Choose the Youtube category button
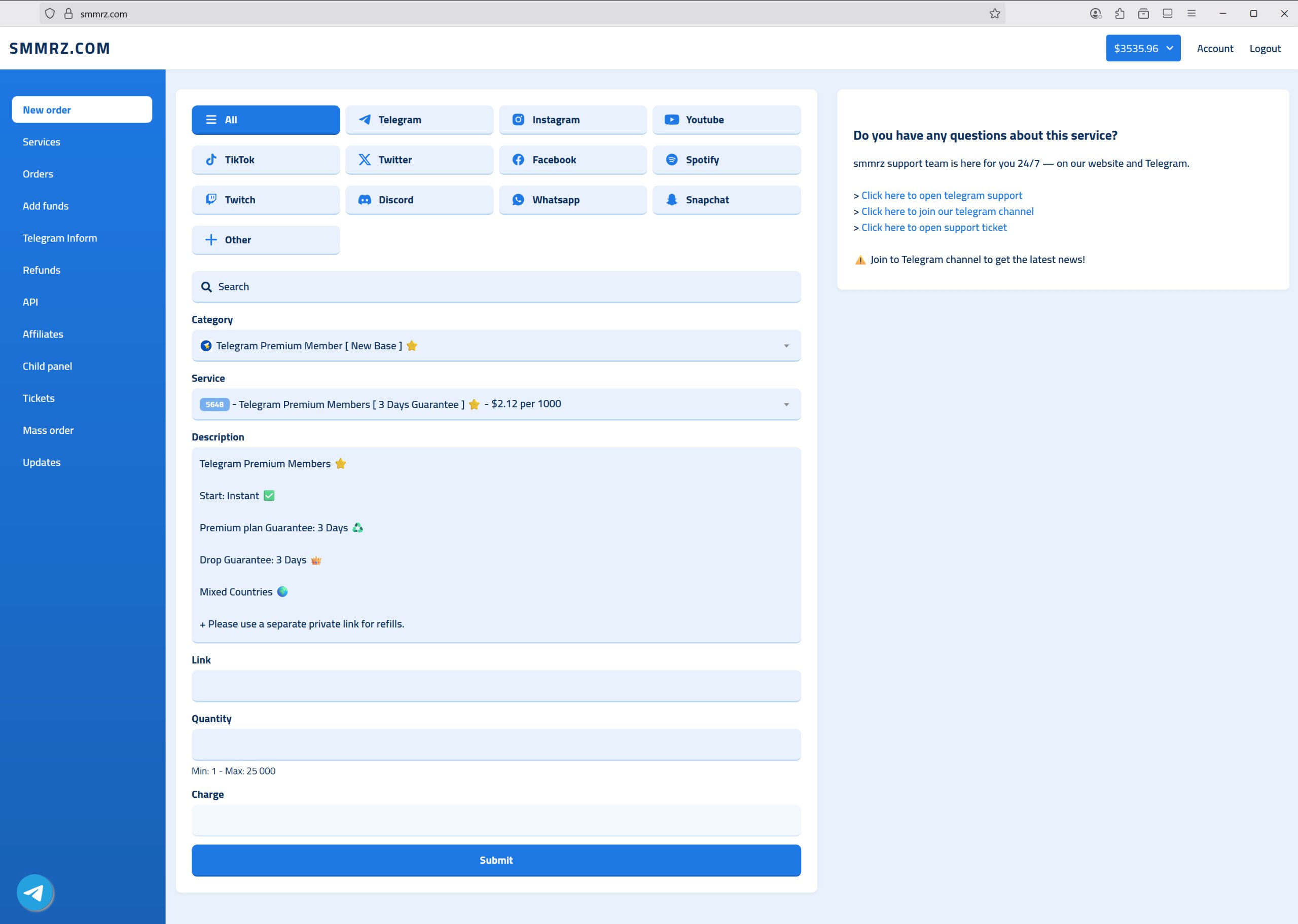Viewport: 1298px width, 924px height. (726, 120)
